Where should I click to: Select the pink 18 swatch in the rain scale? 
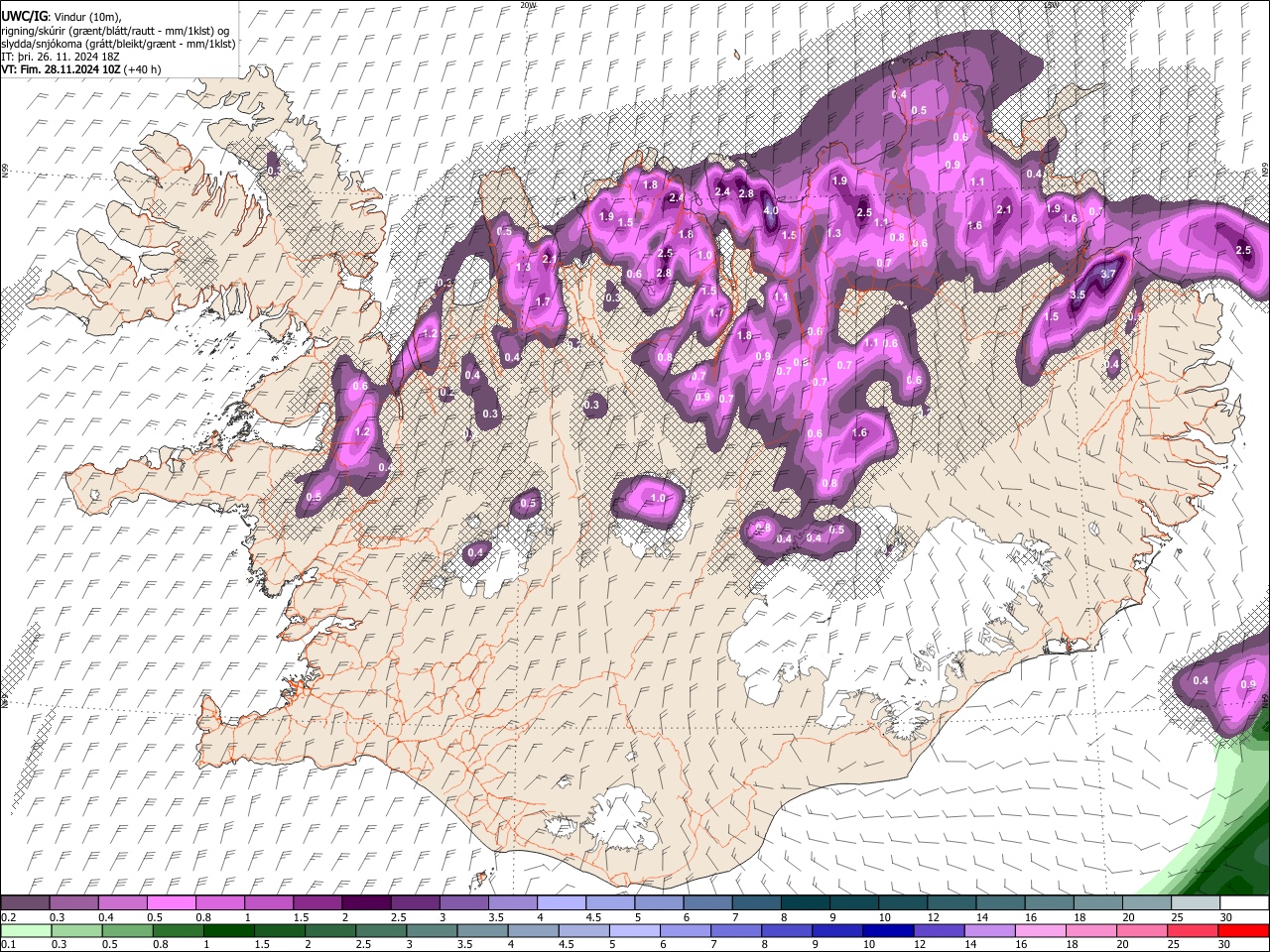[x=1091, y=930]
